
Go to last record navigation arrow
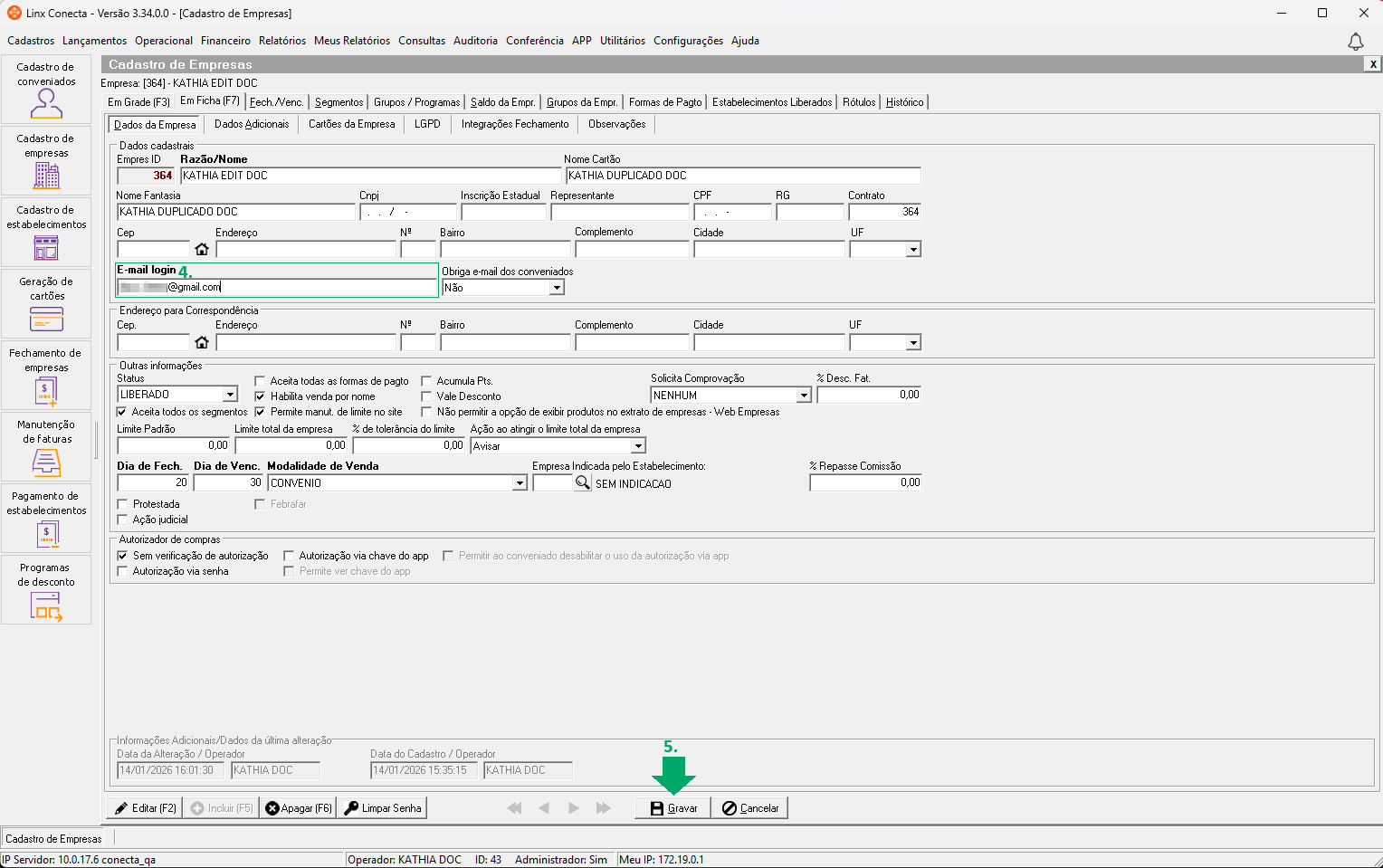[603, 808]
